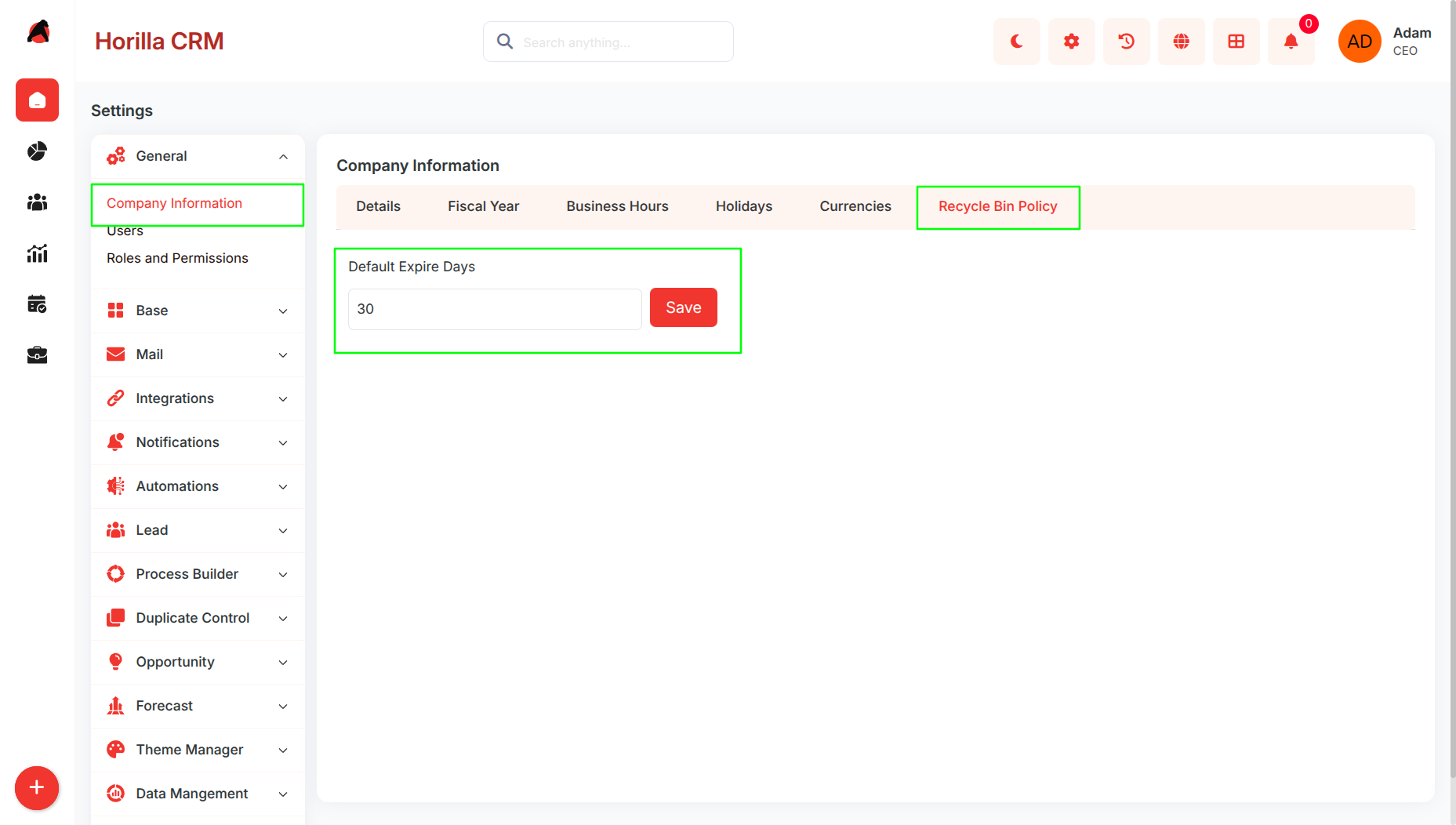Expand the Theme Manager section

pyautogui.click(x=198, y=750)
